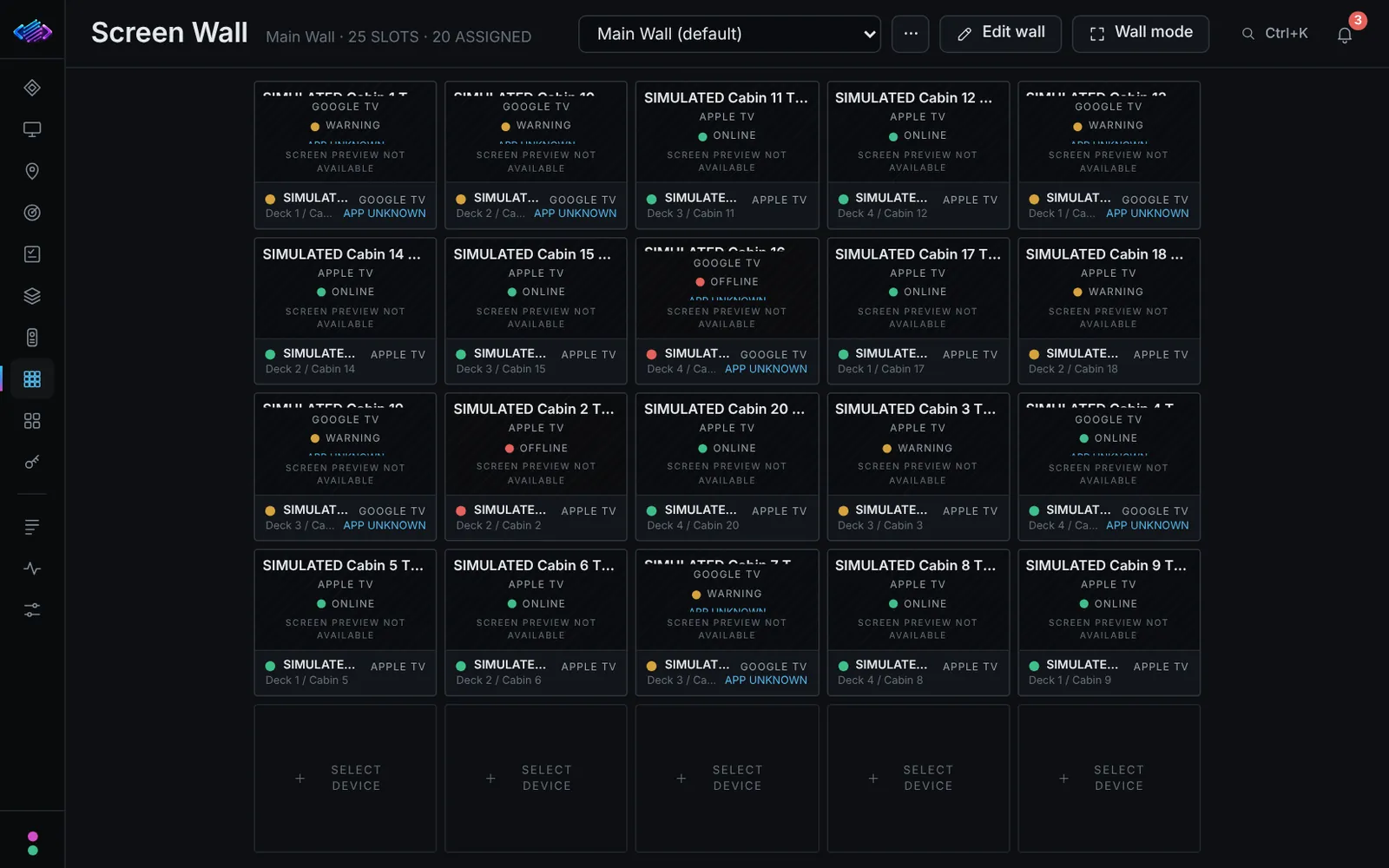Select the SIMULATED Cabin 17 screen tile

(918, 311)
